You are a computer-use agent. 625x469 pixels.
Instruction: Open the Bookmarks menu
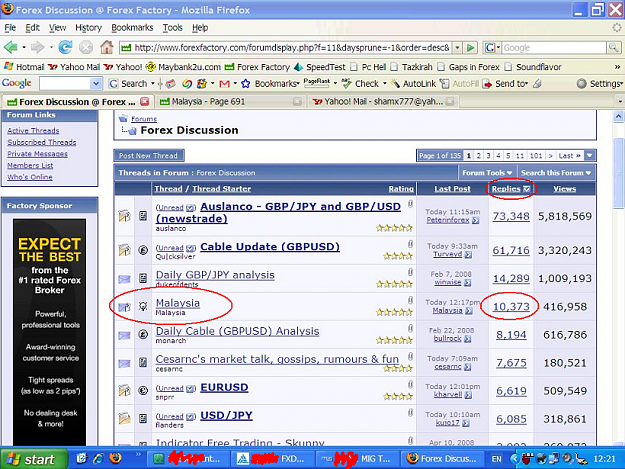pyautogui.click(x=132, y=27)
